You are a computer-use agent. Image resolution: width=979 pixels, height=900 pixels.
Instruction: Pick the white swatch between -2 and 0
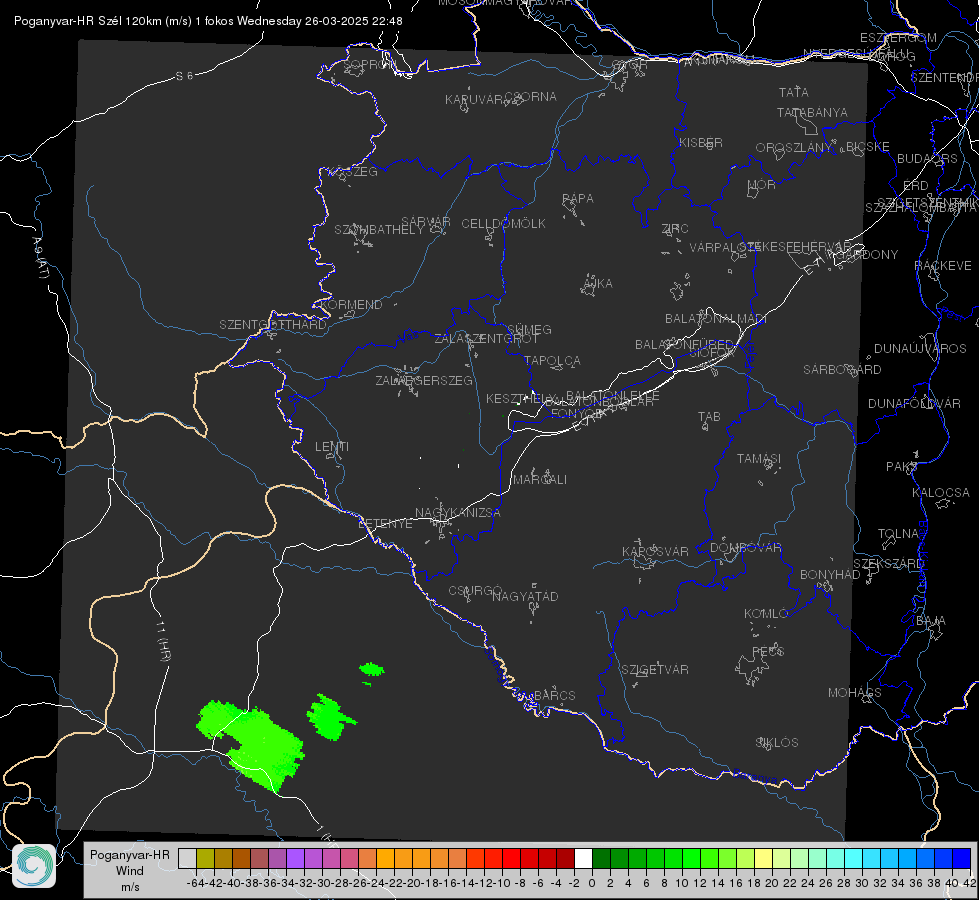[583, 858]
